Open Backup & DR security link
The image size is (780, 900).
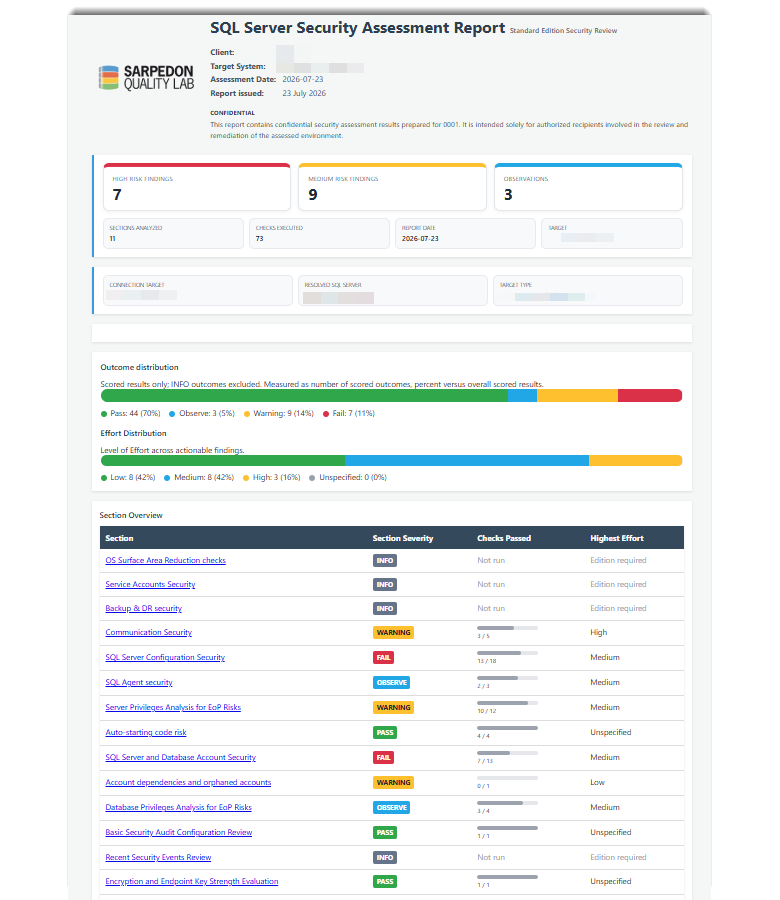pyautogui.click(x=143, y=608)
